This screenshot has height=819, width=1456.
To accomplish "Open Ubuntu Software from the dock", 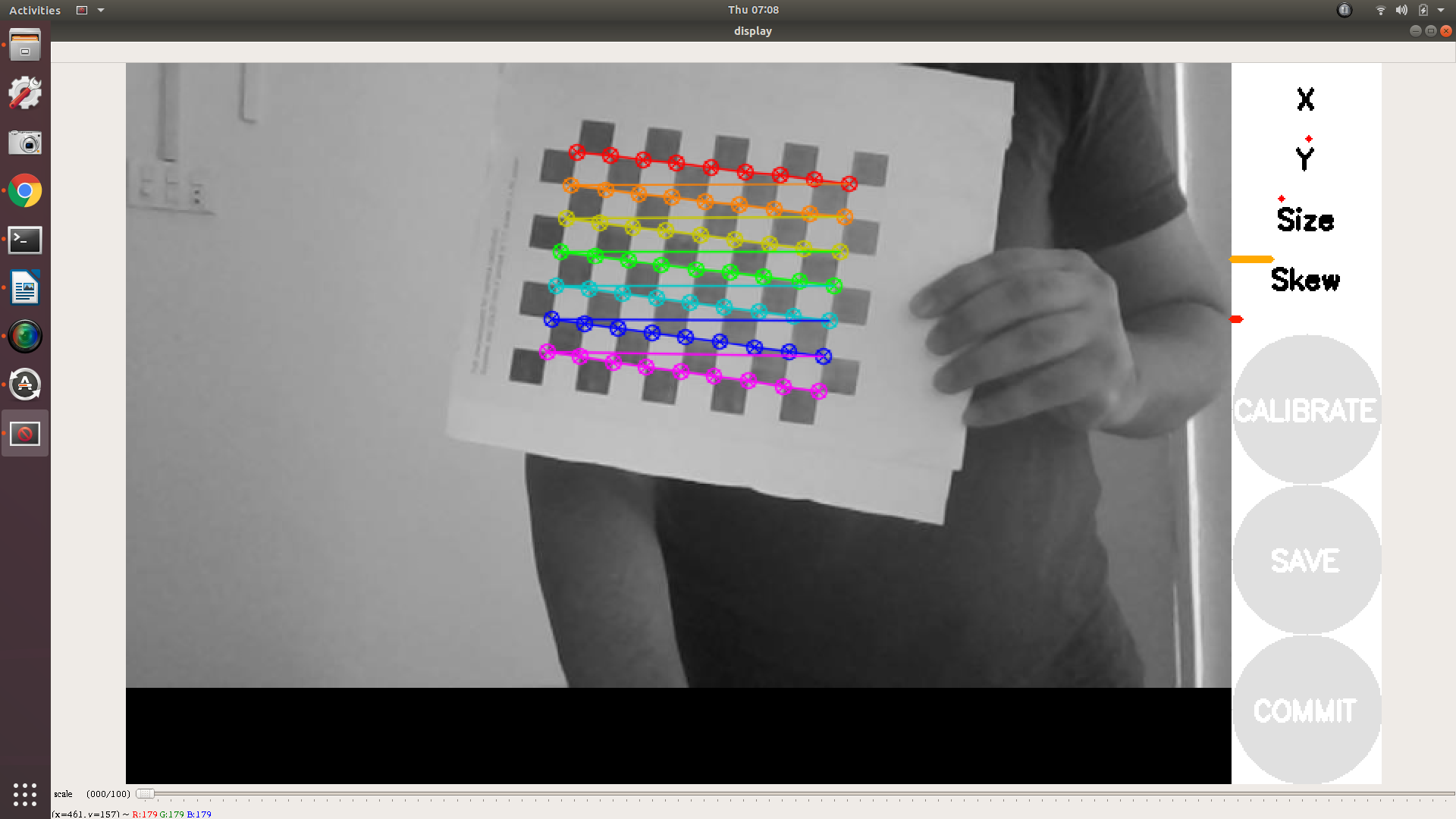I will 25,384.
